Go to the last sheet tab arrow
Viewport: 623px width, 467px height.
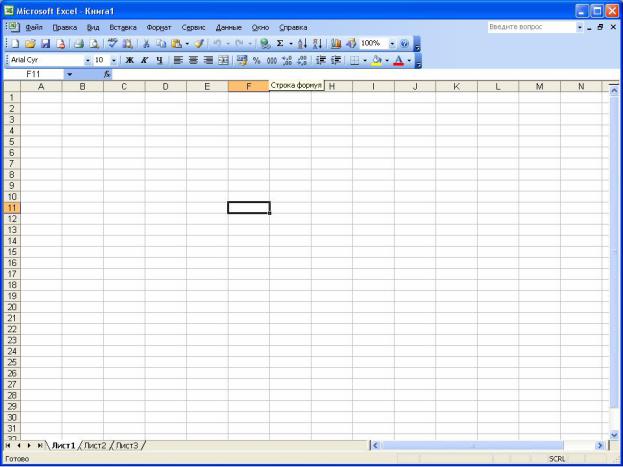(40, 446)
